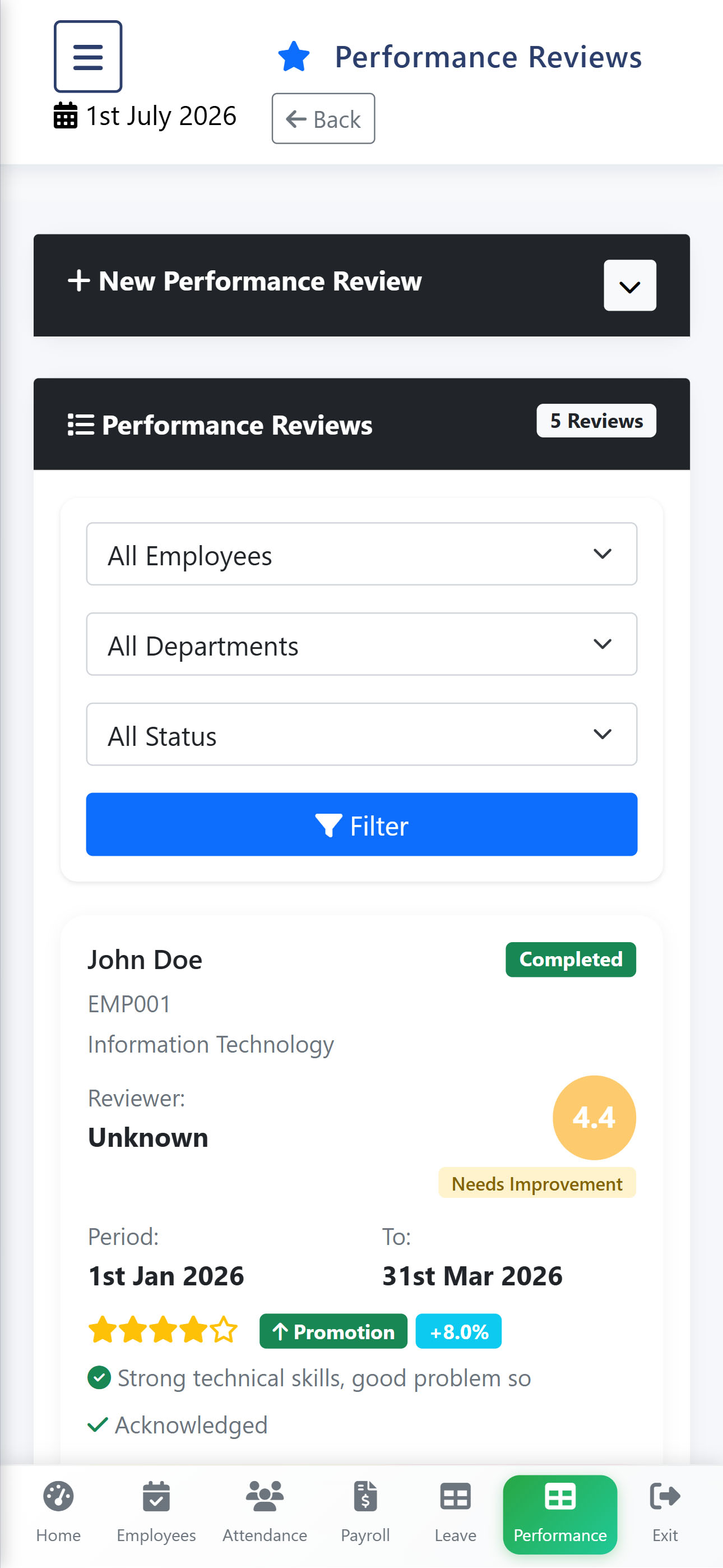Go to the Home tab
This screenshot has width=723, height=1568.
coord(58,1513)
